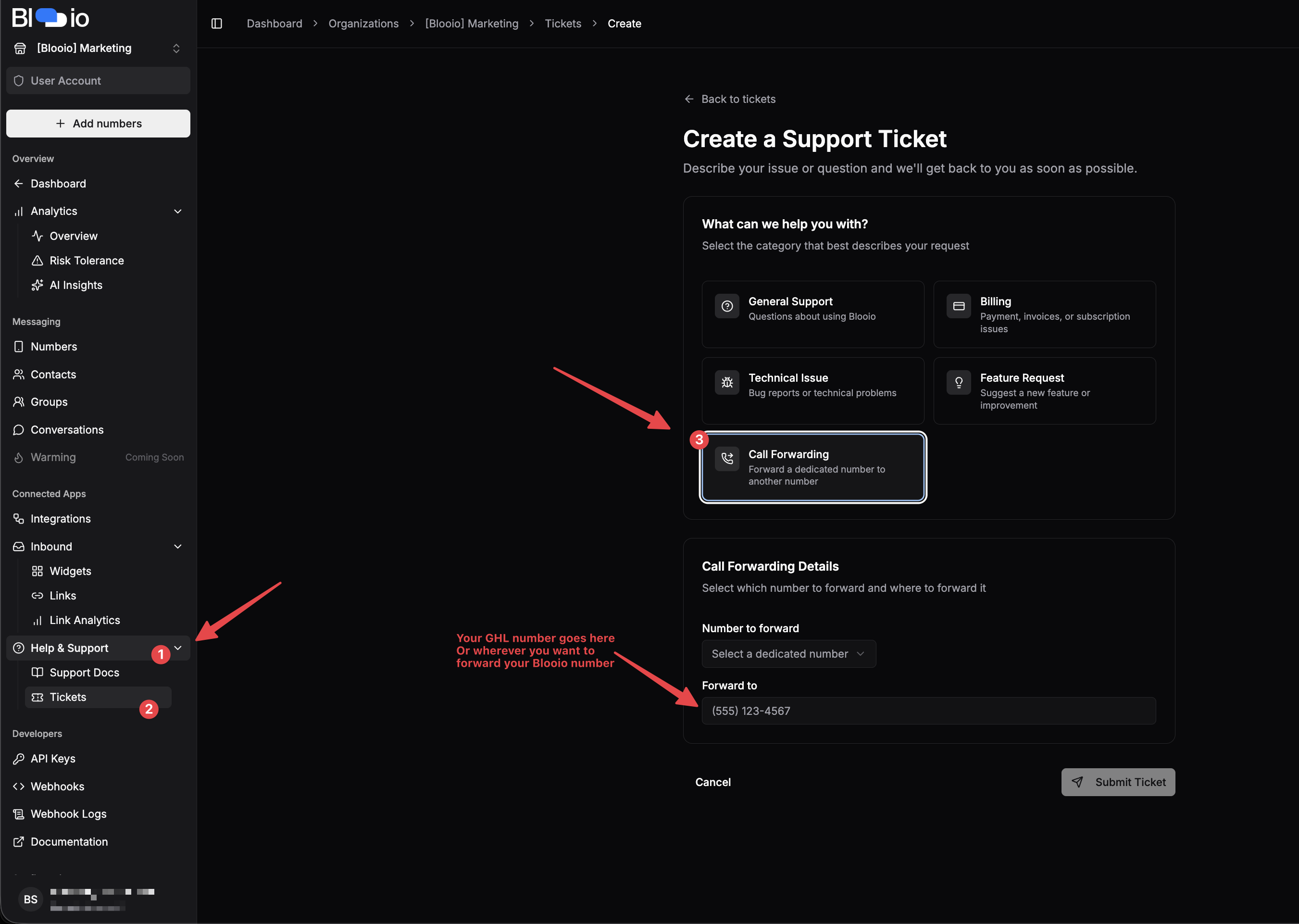The width and height of the screenshot is (1299, 924).
Task: Click the Widgets grid icon
Action: pyautogui.click(x=37, y=571)
